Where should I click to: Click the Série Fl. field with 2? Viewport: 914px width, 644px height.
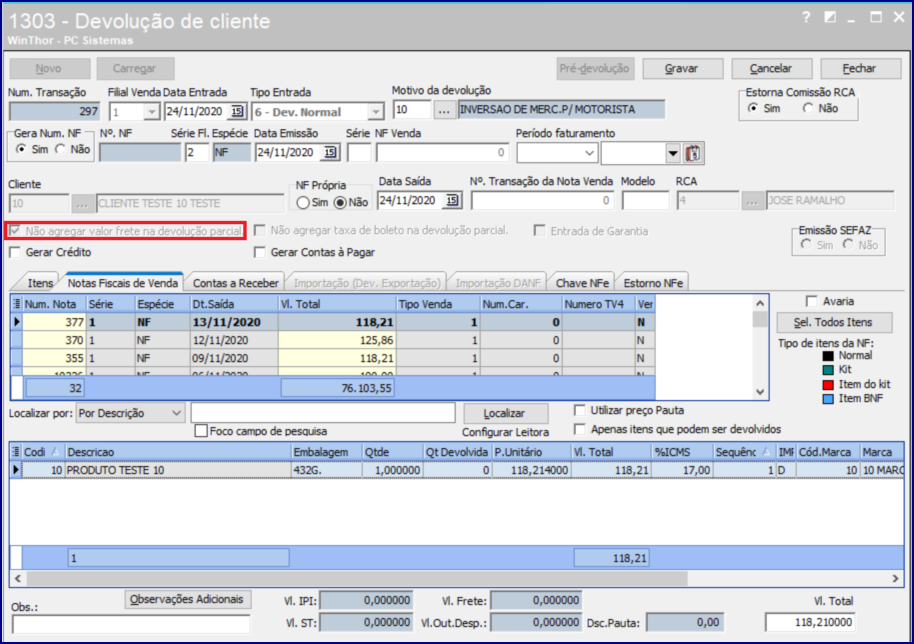click(197, 153)
